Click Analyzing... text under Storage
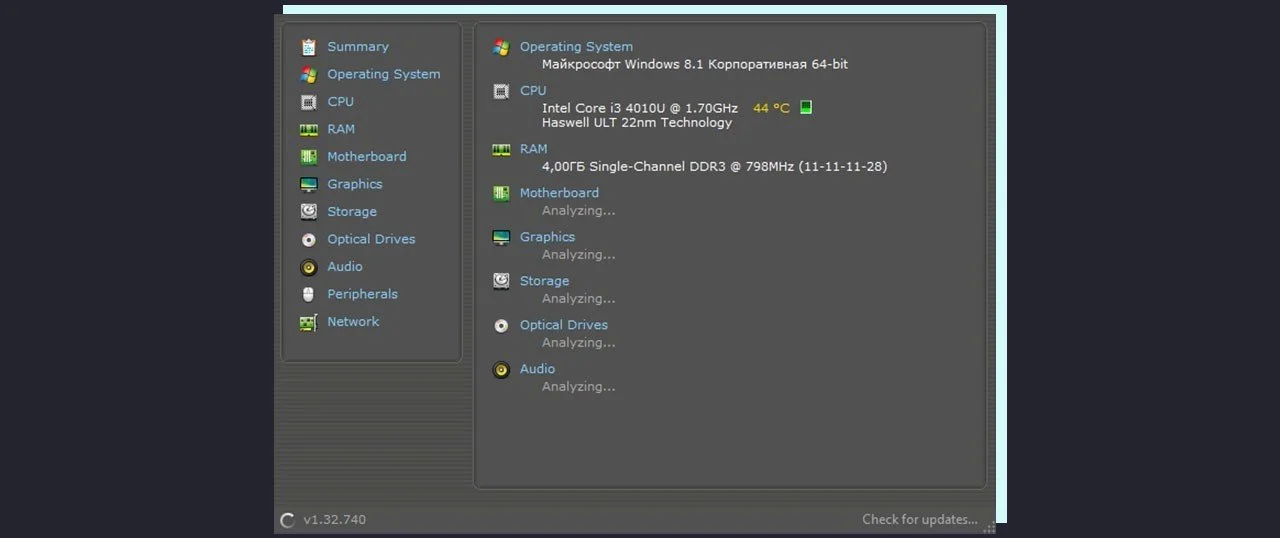Image resolution: width=1280 pixels, height=538 pixels. (579, 299)
